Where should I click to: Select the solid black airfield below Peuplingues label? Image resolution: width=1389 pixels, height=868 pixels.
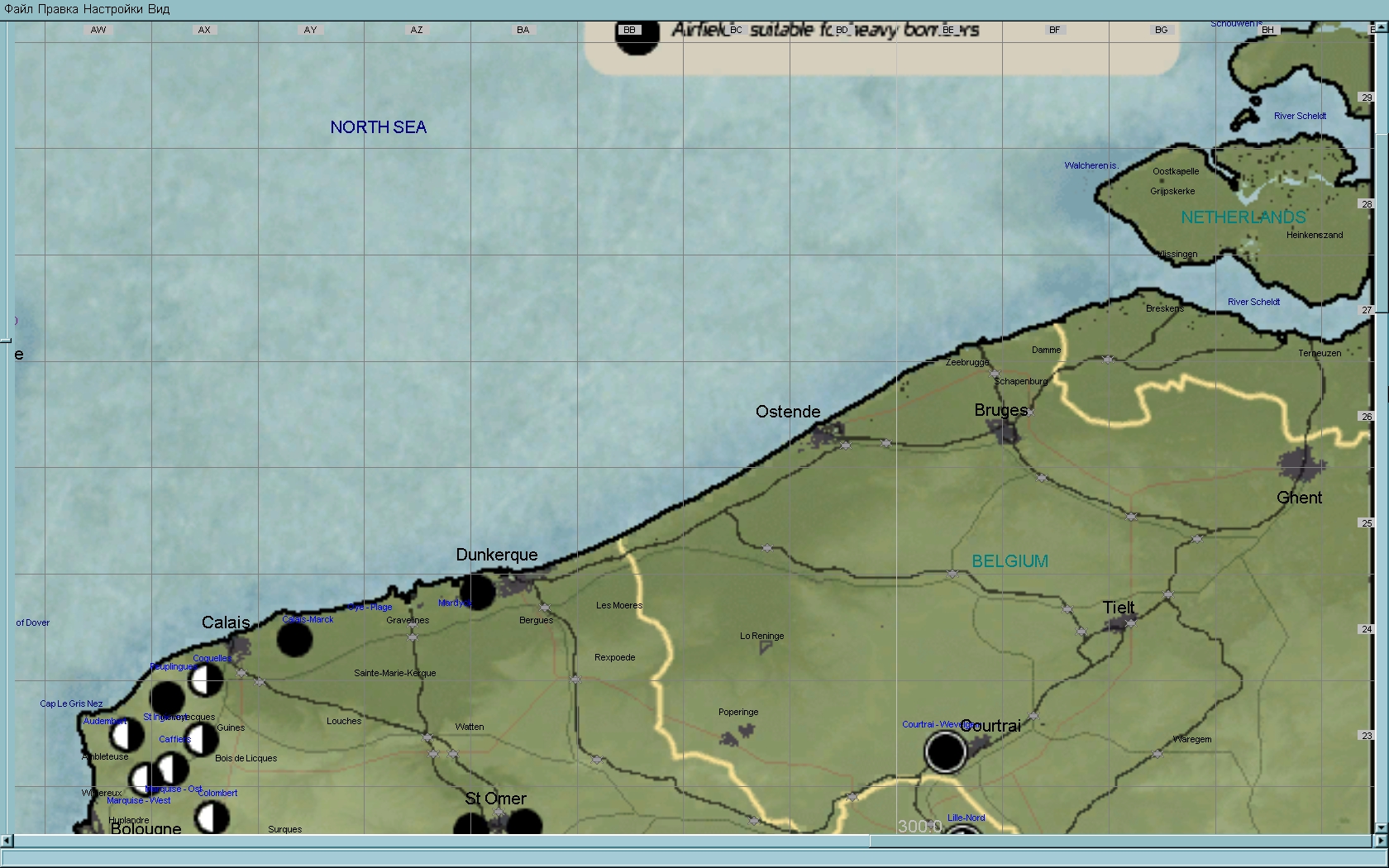click(167, 699)
